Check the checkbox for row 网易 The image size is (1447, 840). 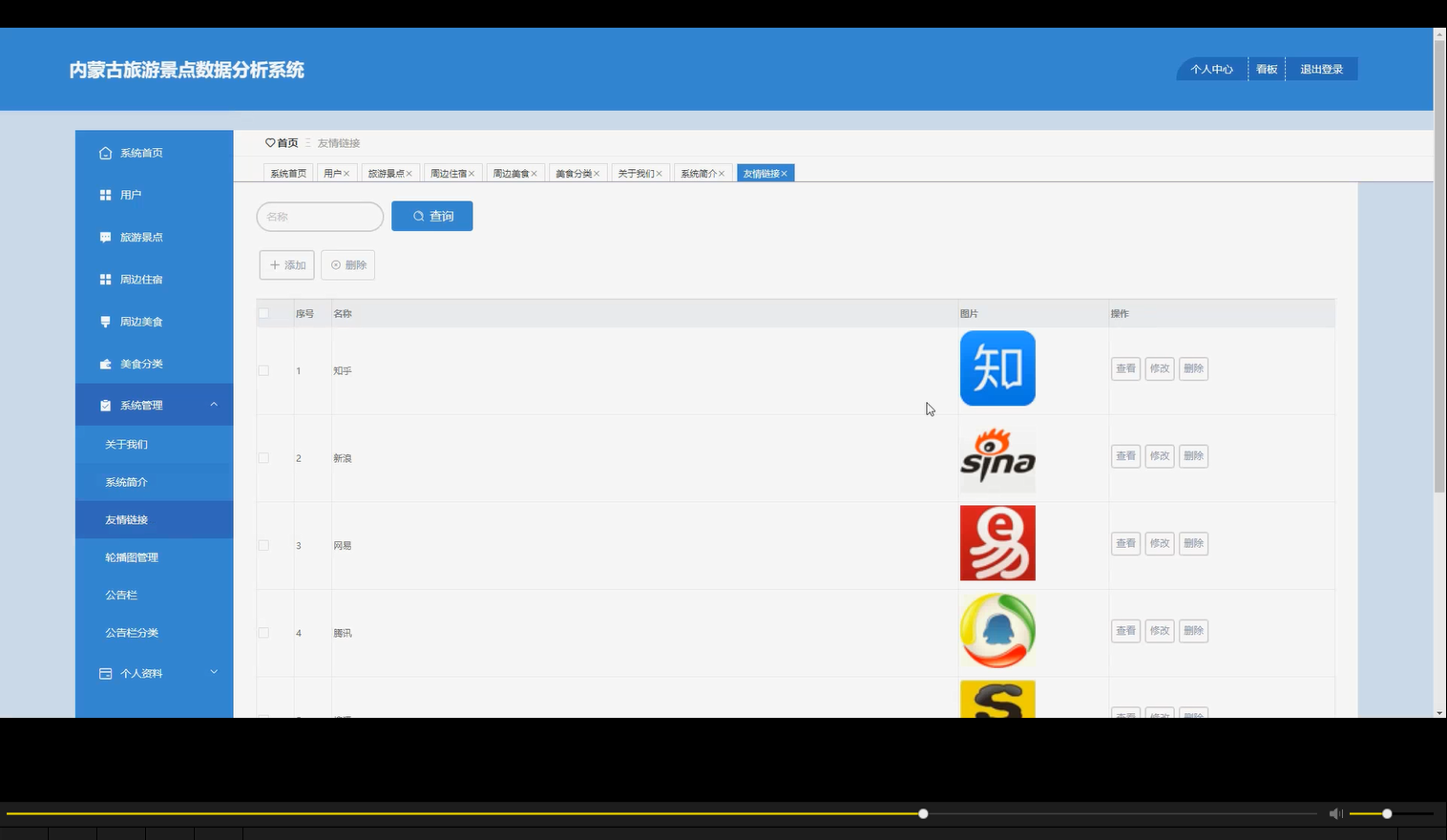(x=263, y=545)
